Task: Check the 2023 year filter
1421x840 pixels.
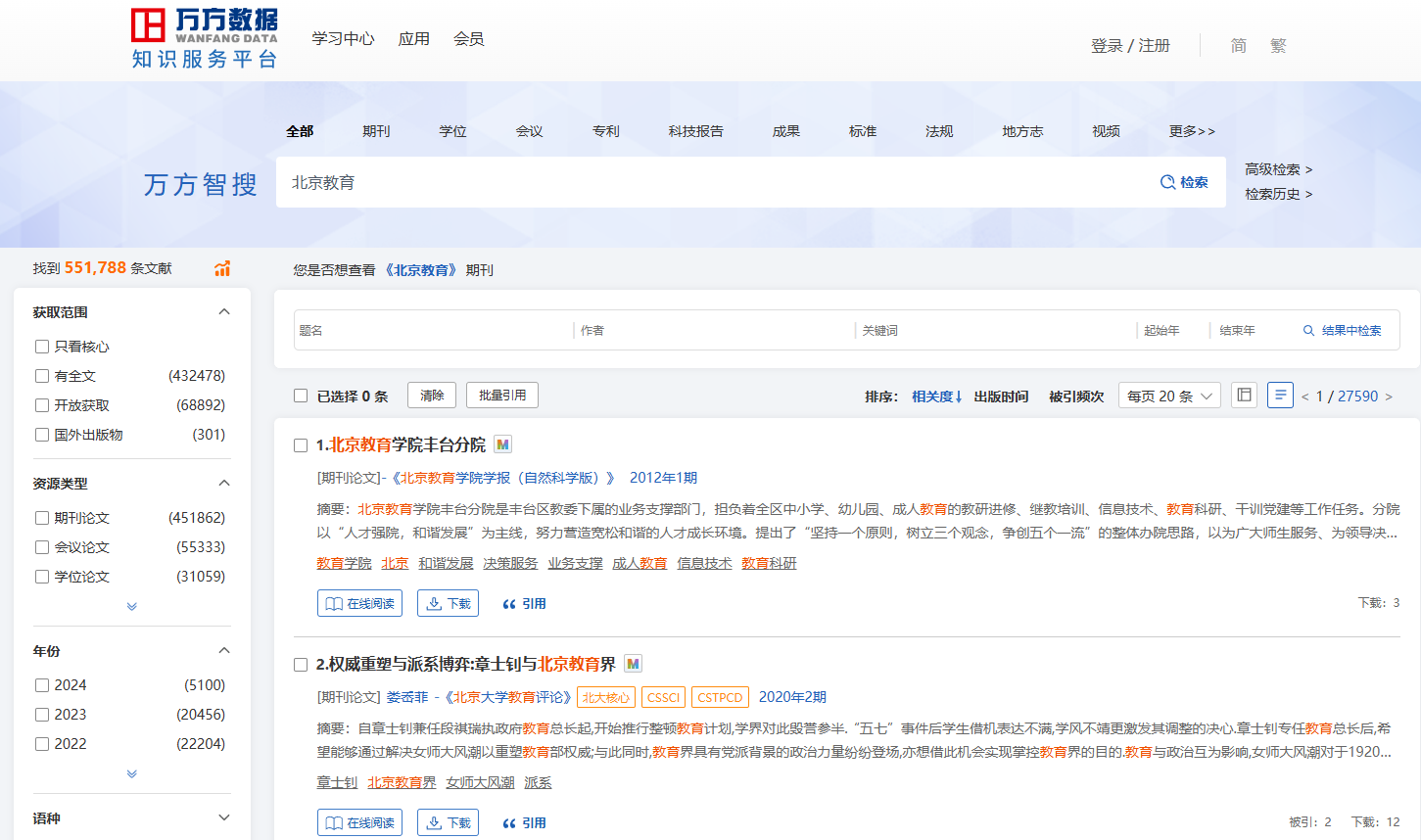Action: click(42, 715)
